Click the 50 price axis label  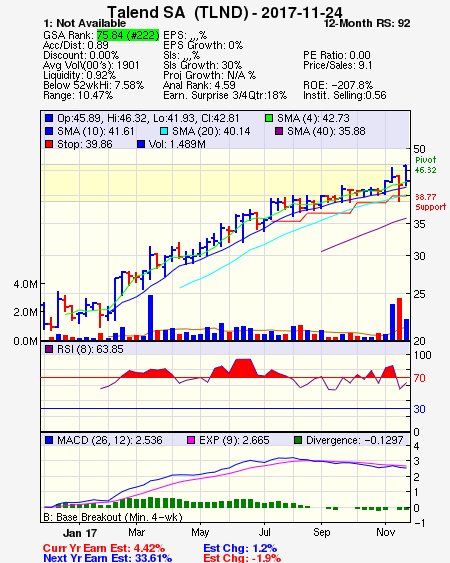419,149
